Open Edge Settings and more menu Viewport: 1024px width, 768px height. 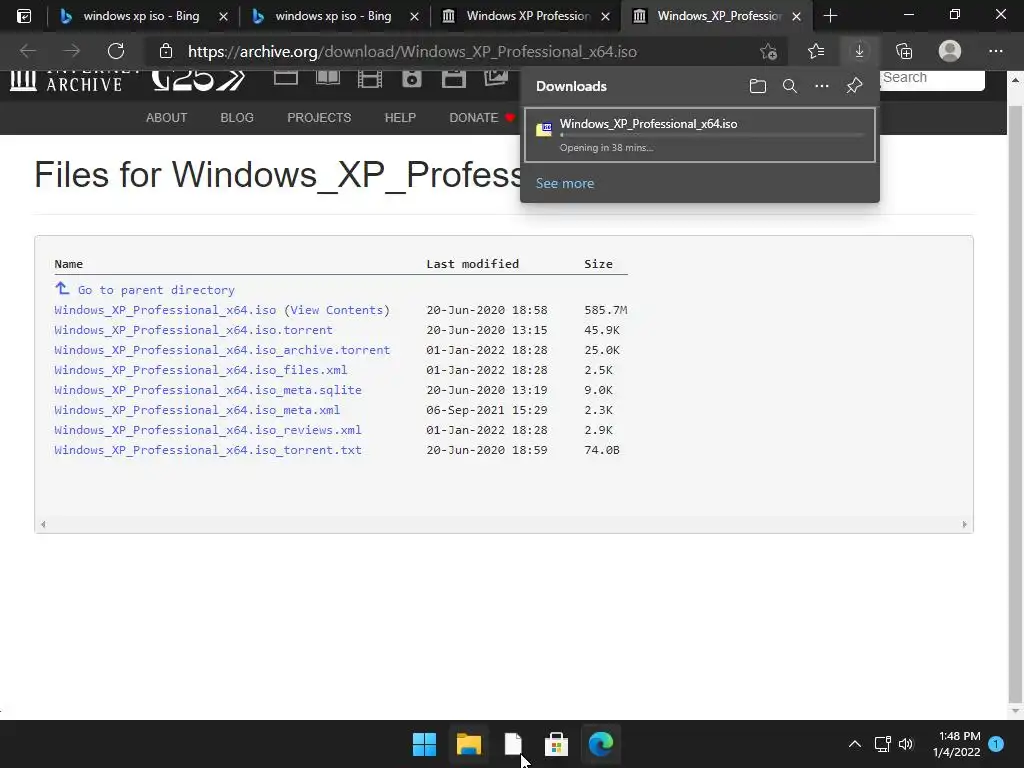point(995,51)
